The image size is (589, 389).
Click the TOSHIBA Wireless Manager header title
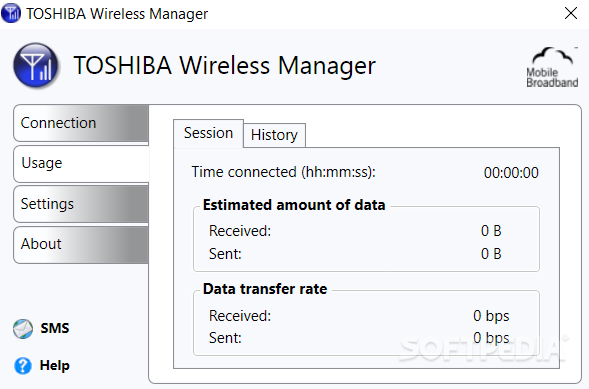coord(224,66)
